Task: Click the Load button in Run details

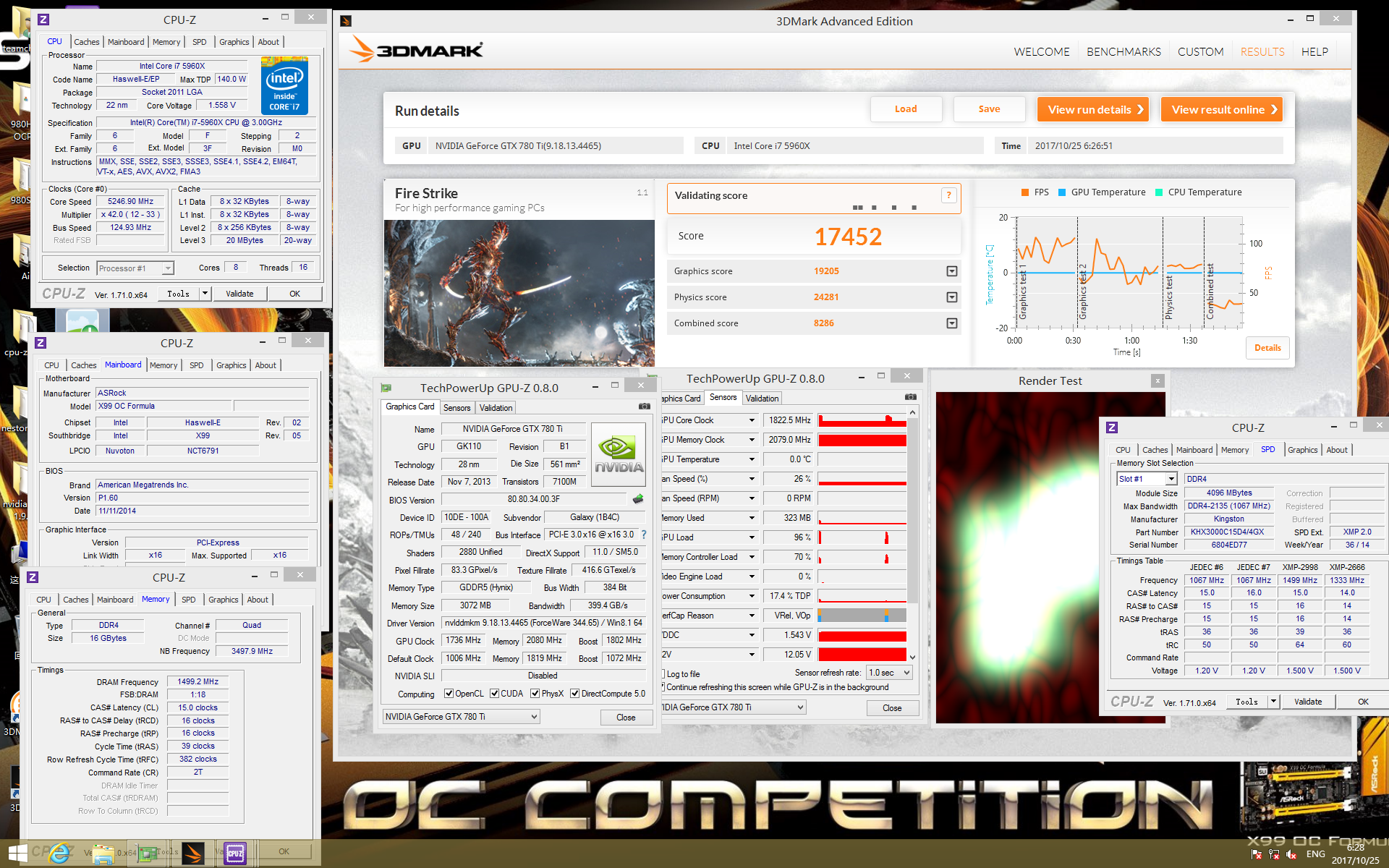Action: [x=906, y=109]
